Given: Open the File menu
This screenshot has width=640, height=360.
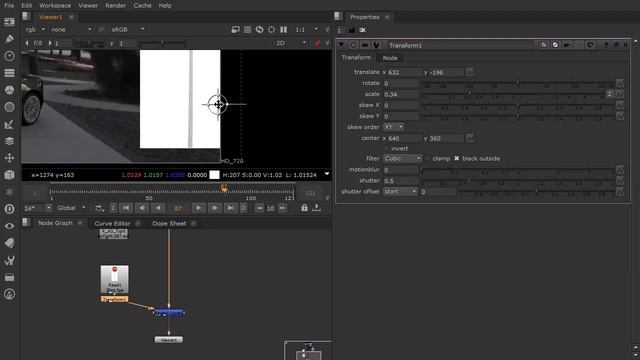Looking at the screenshot, I should pos(9,5).
